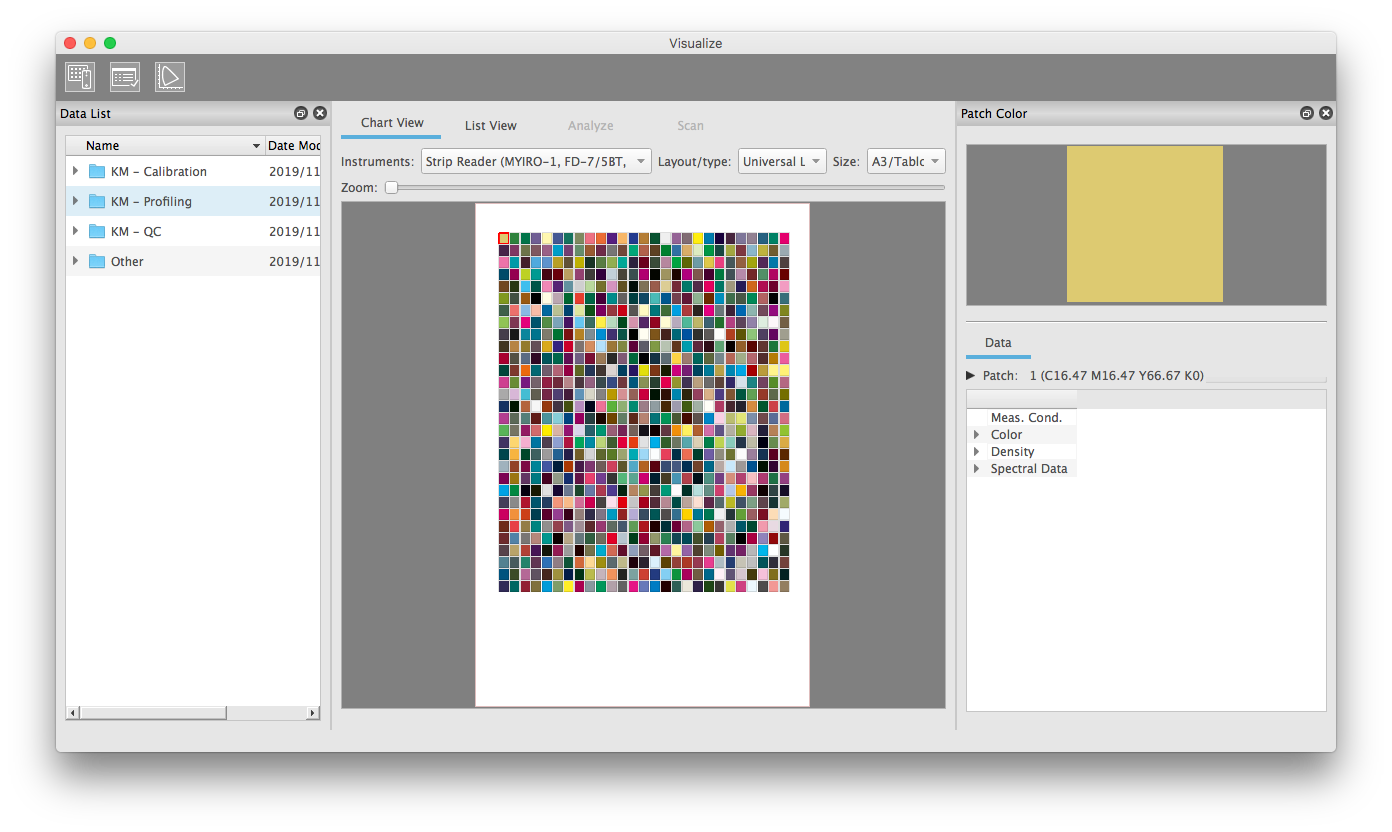The width and height of the screenshot is (1392, 832).
Task: Switch to the List View tab
Action: point(490,126)
